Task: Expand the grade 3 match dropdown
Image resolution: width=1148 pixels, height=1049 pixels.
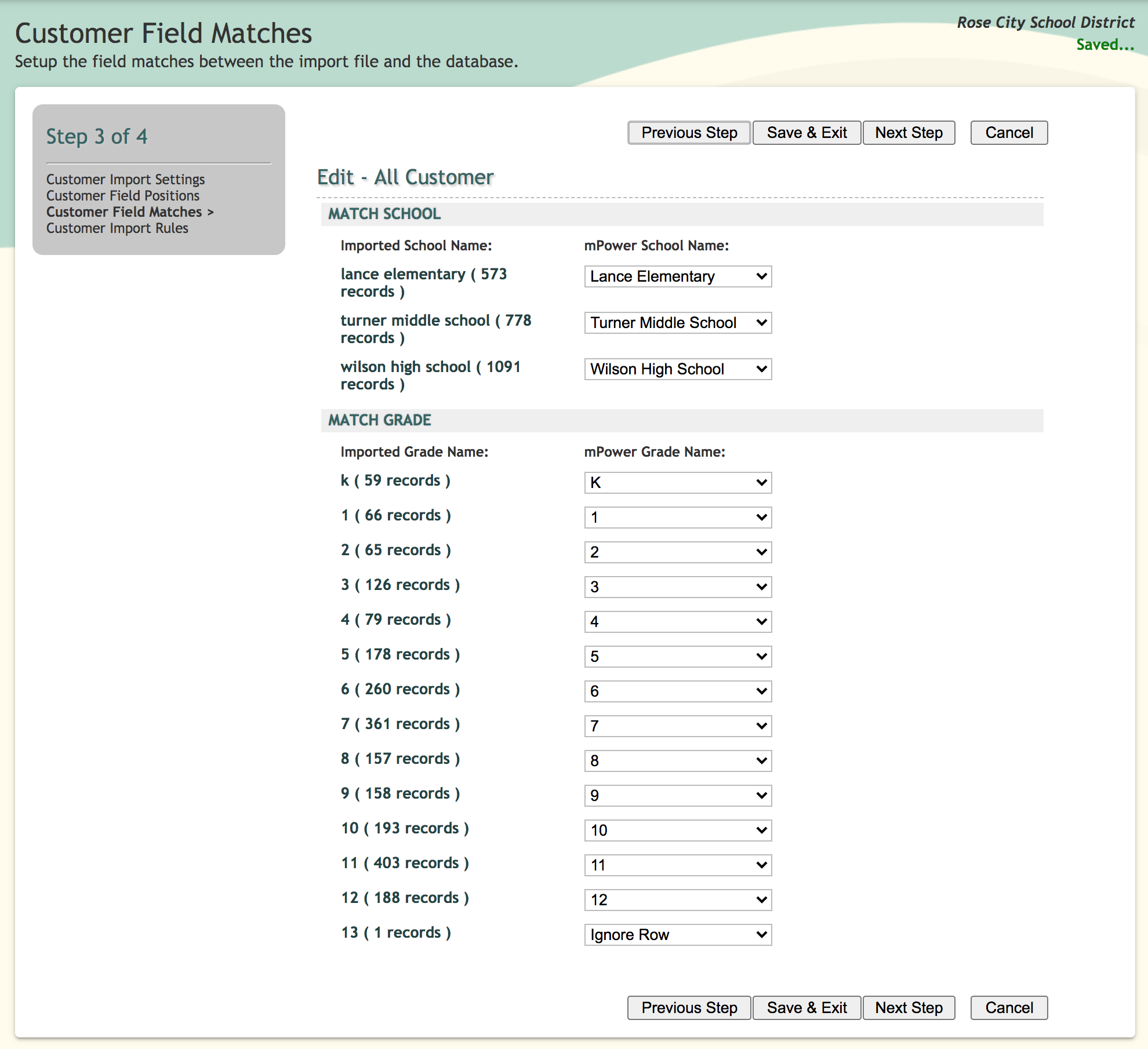Action: [x=677, y=587]
